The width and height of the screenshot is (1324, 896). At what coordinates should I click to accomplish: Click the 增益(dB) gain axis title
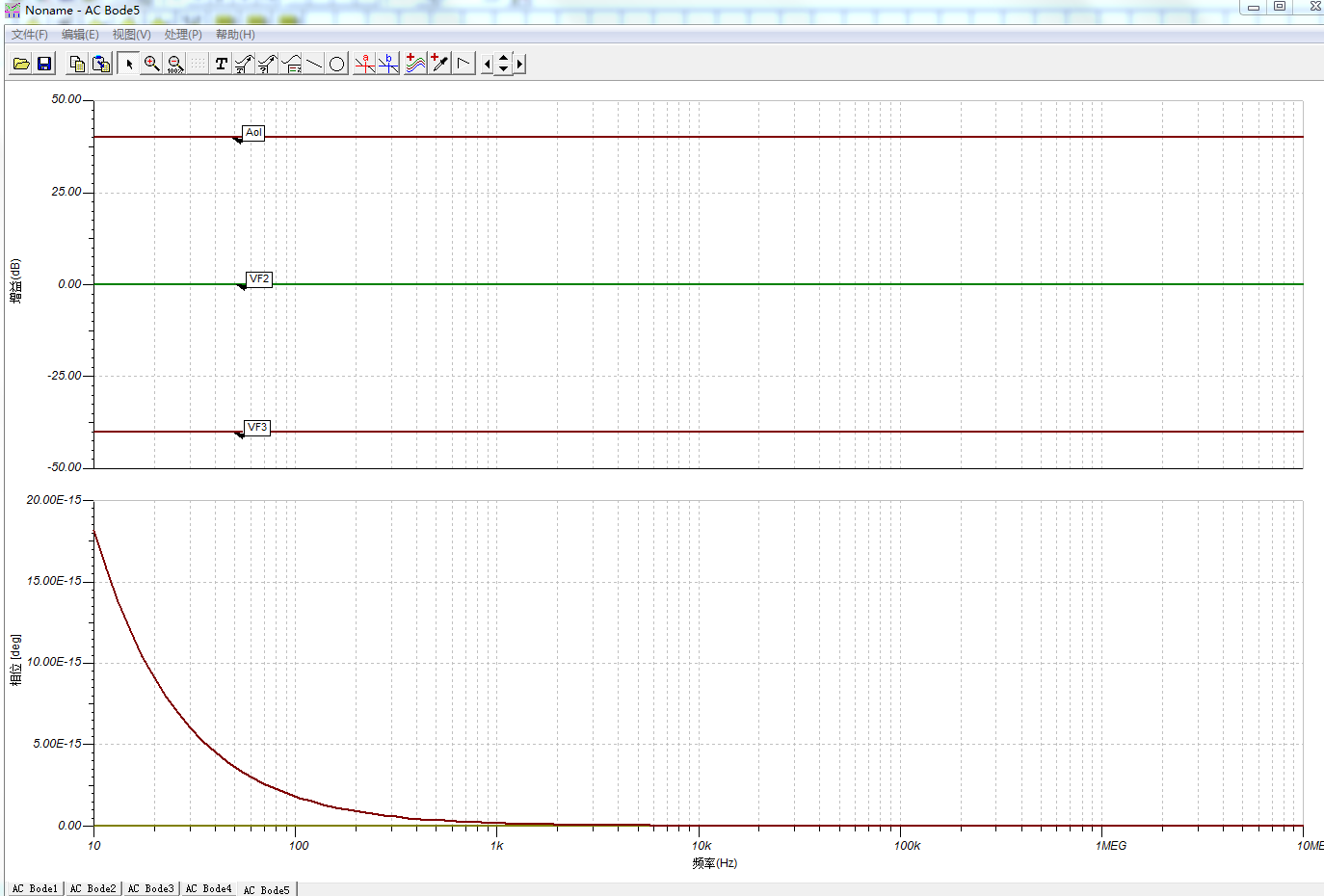[15, 282]
